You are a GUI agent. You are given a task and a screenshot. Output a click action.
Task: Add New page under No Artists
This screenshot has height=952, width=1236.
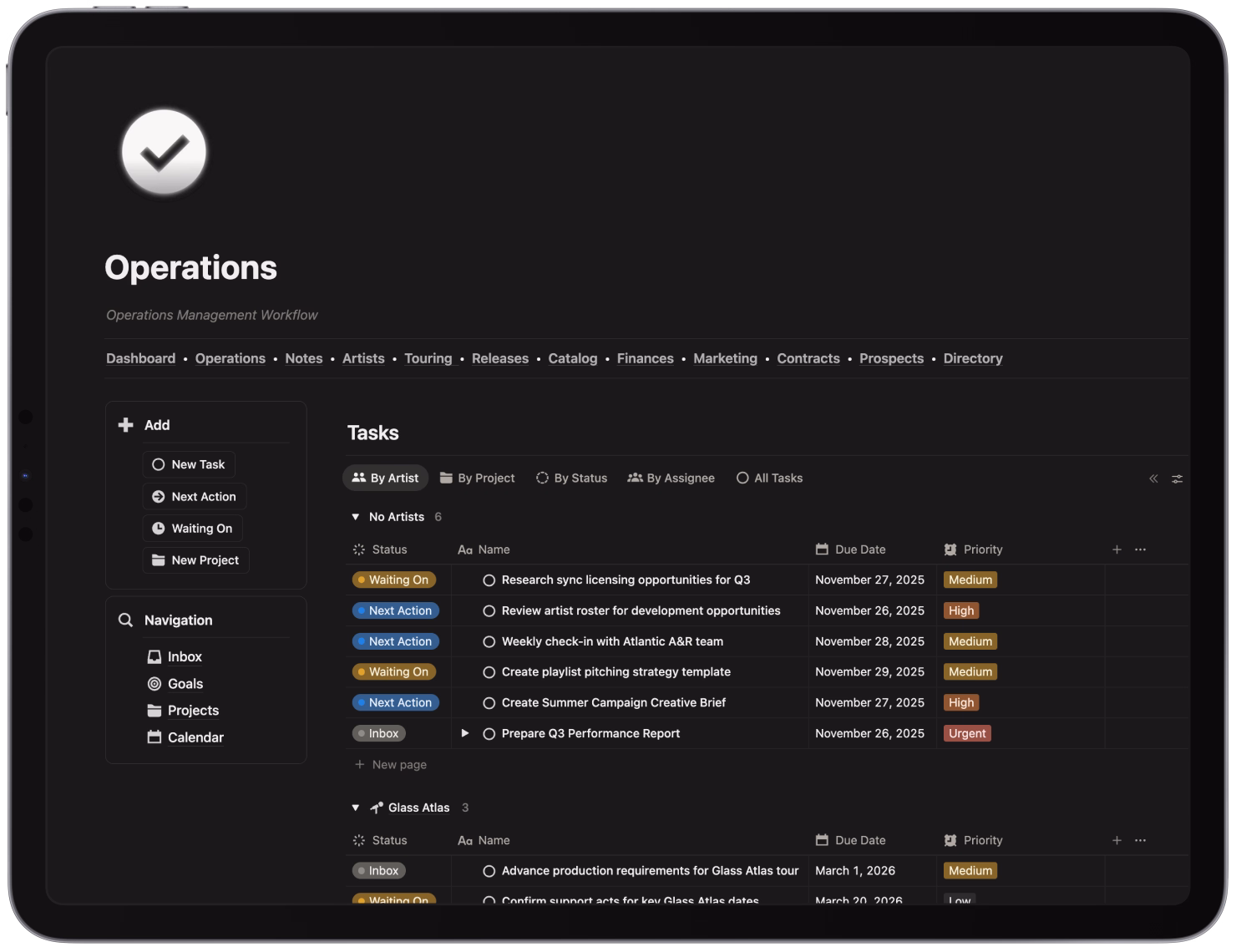click(x=391, y=764)
